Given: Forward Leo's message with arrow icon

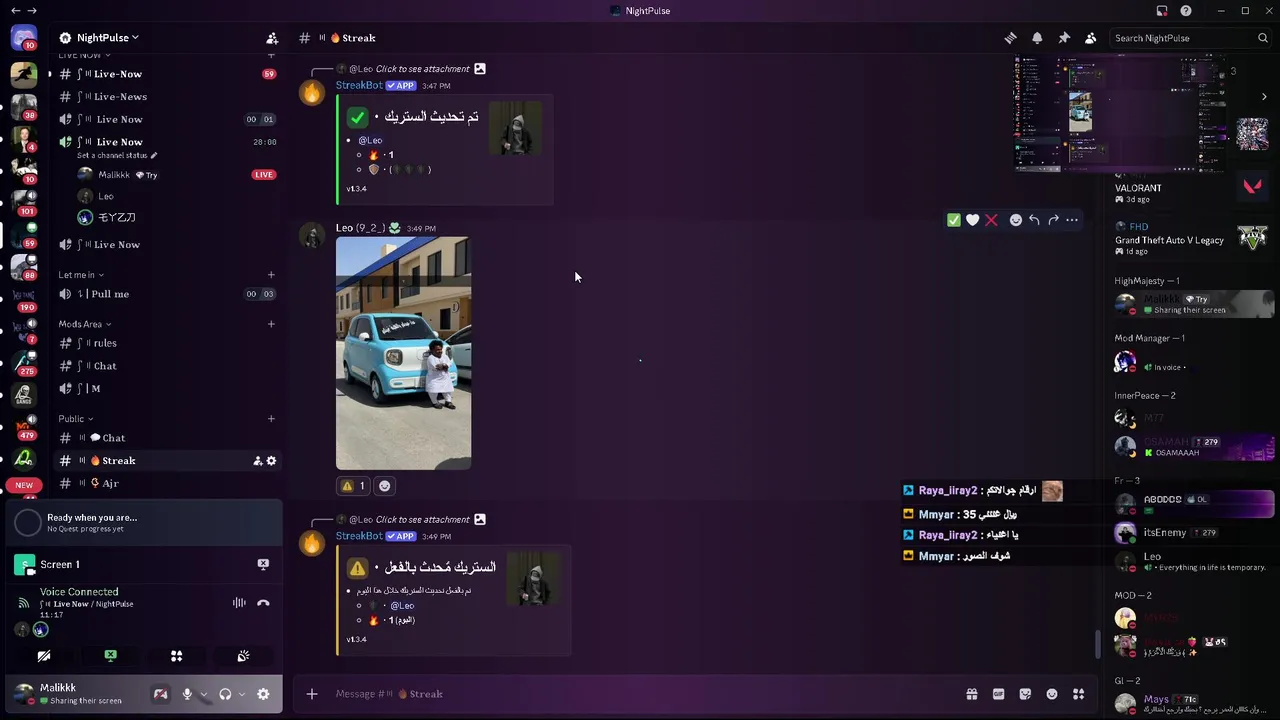Looking at the screenshot, I should (x=1053, y=220).
